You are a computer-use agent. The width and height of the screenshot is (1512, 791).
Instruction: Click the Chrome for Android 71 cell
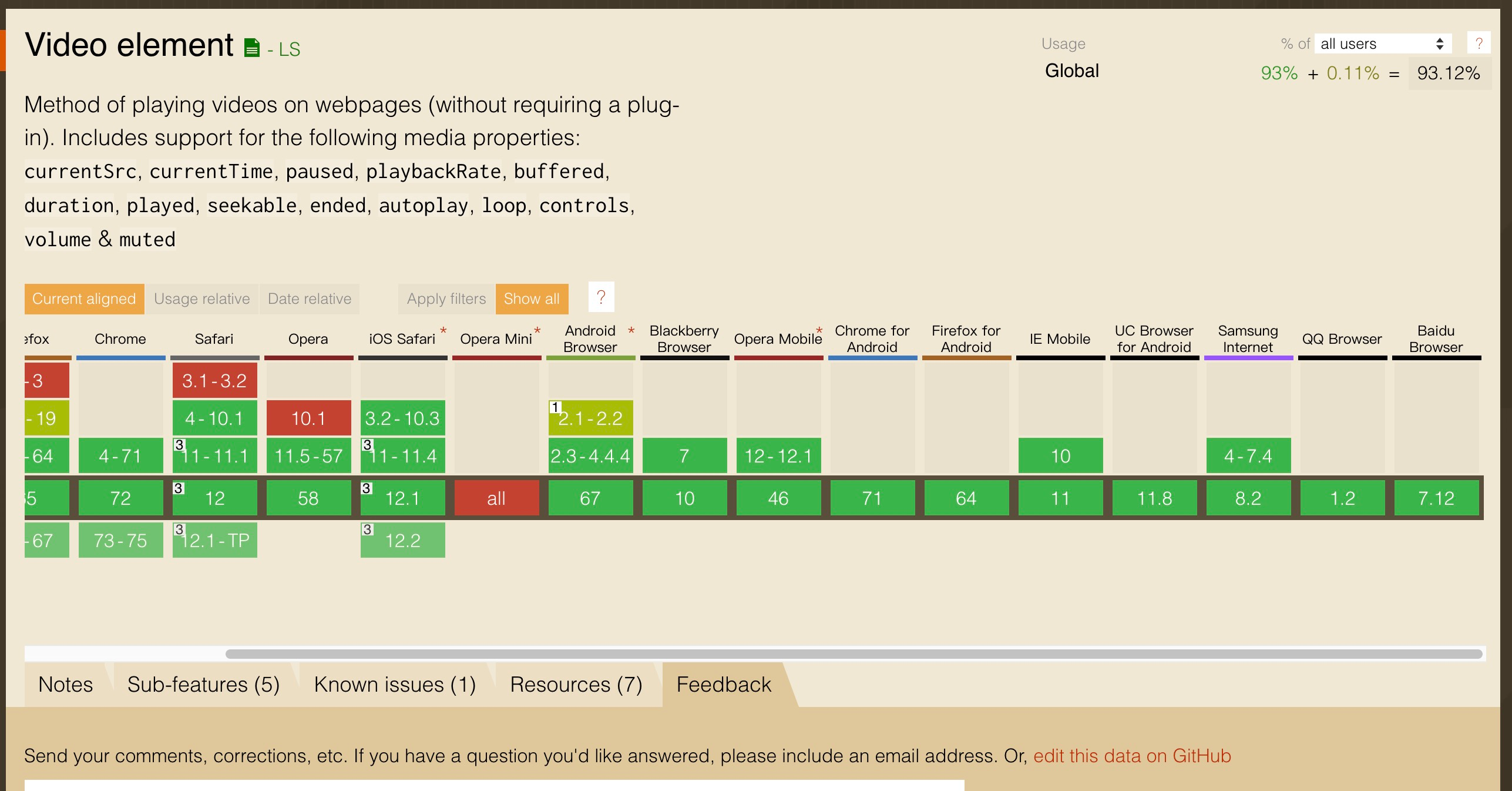tap(873, 498)
